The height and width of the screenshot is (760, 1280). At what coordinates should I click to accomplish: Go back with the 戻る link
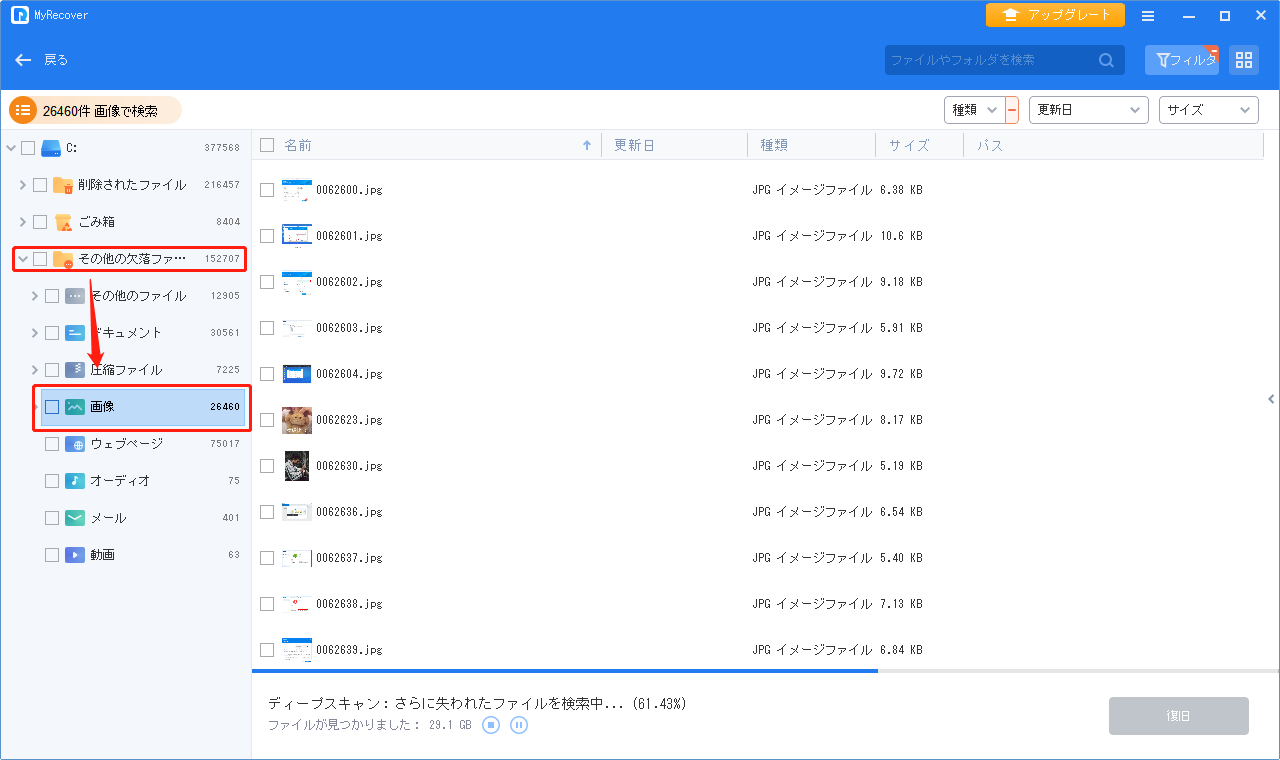(x=56, y=60)
